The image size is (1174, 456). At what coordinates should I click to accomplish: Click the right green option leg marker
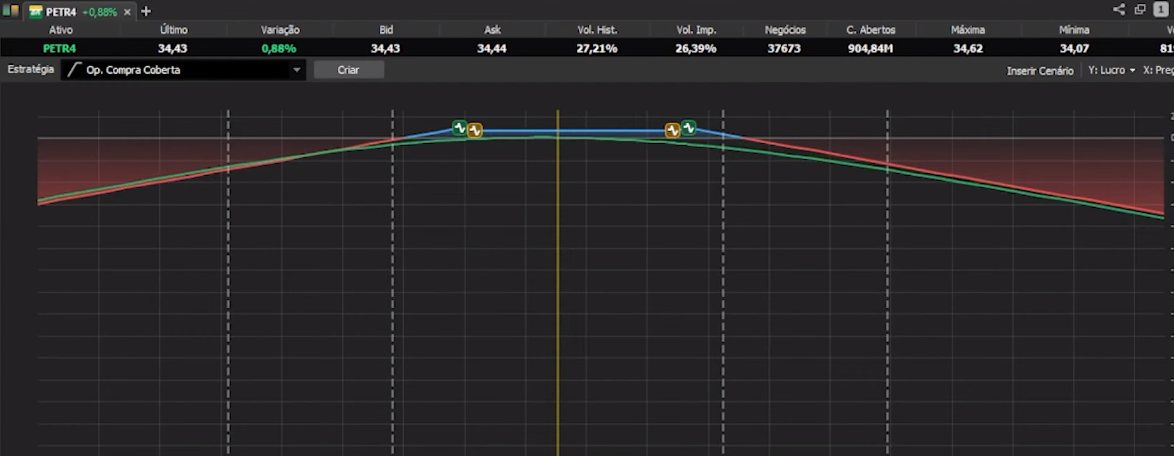[x=689, y=128]
